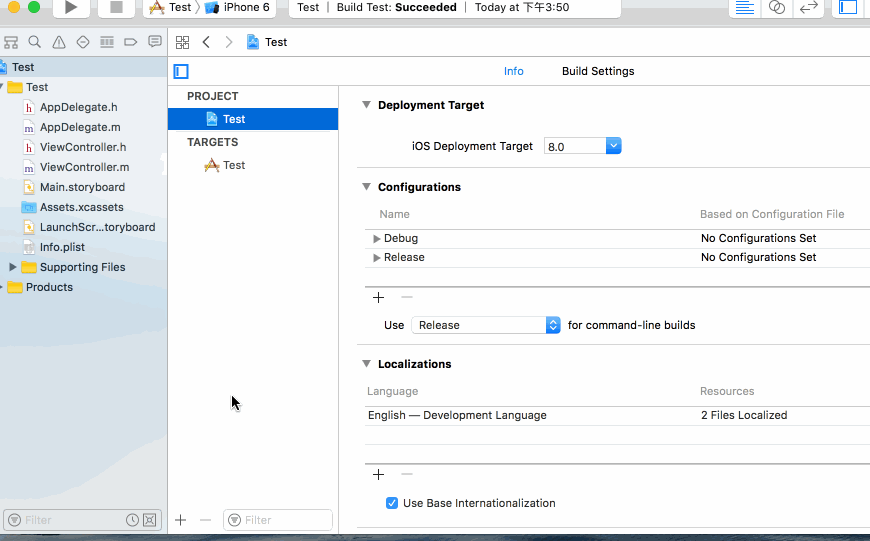The image size is (870, 541).
Task: Open the report navigator speech bubble icon
Action: [x=155, y=42]
